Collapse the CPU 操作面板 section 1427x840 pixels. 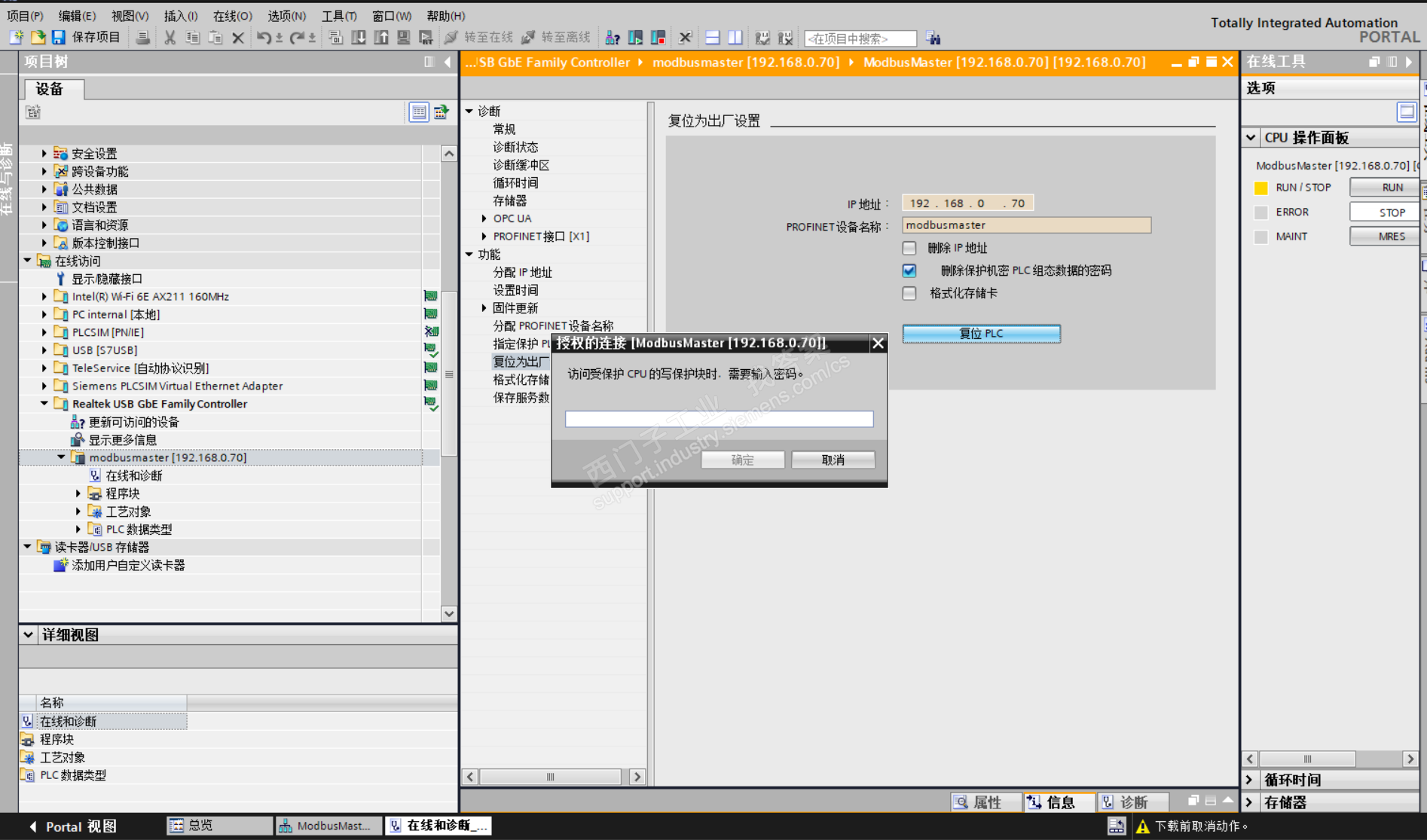(x=1251, y=138)
